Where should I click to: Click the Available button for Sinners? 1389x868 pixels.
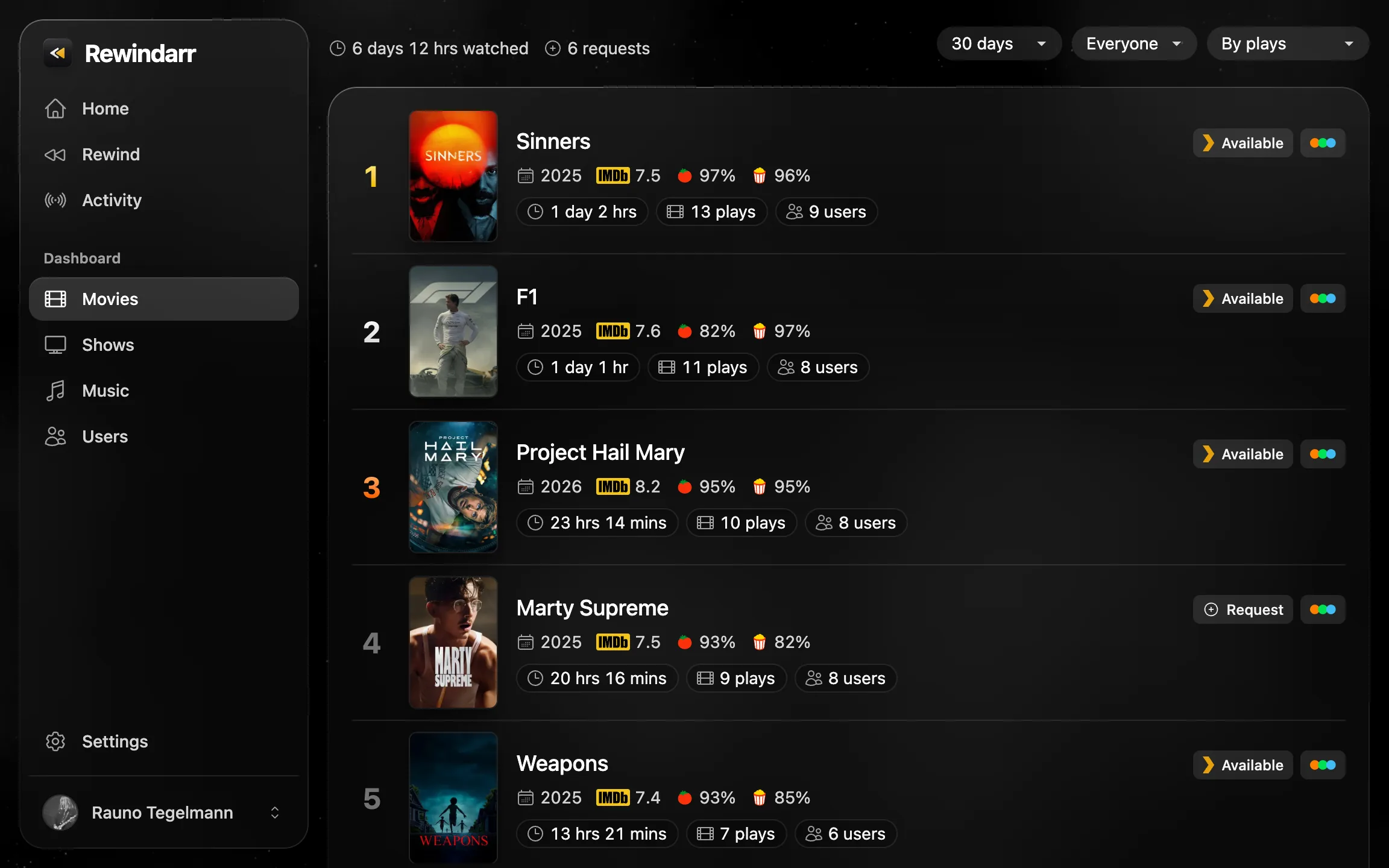(x=1243, y=143)
